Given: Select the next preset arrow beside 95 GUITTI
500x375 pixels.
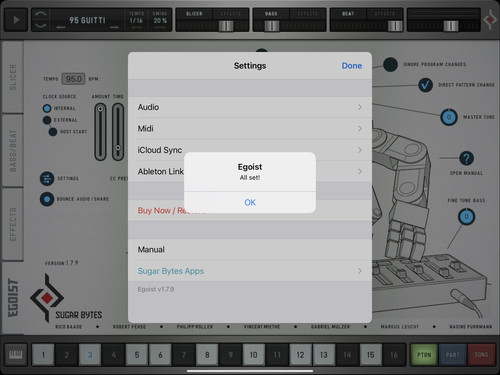Looking at the screenshot, I should click(x=114, y=27).
